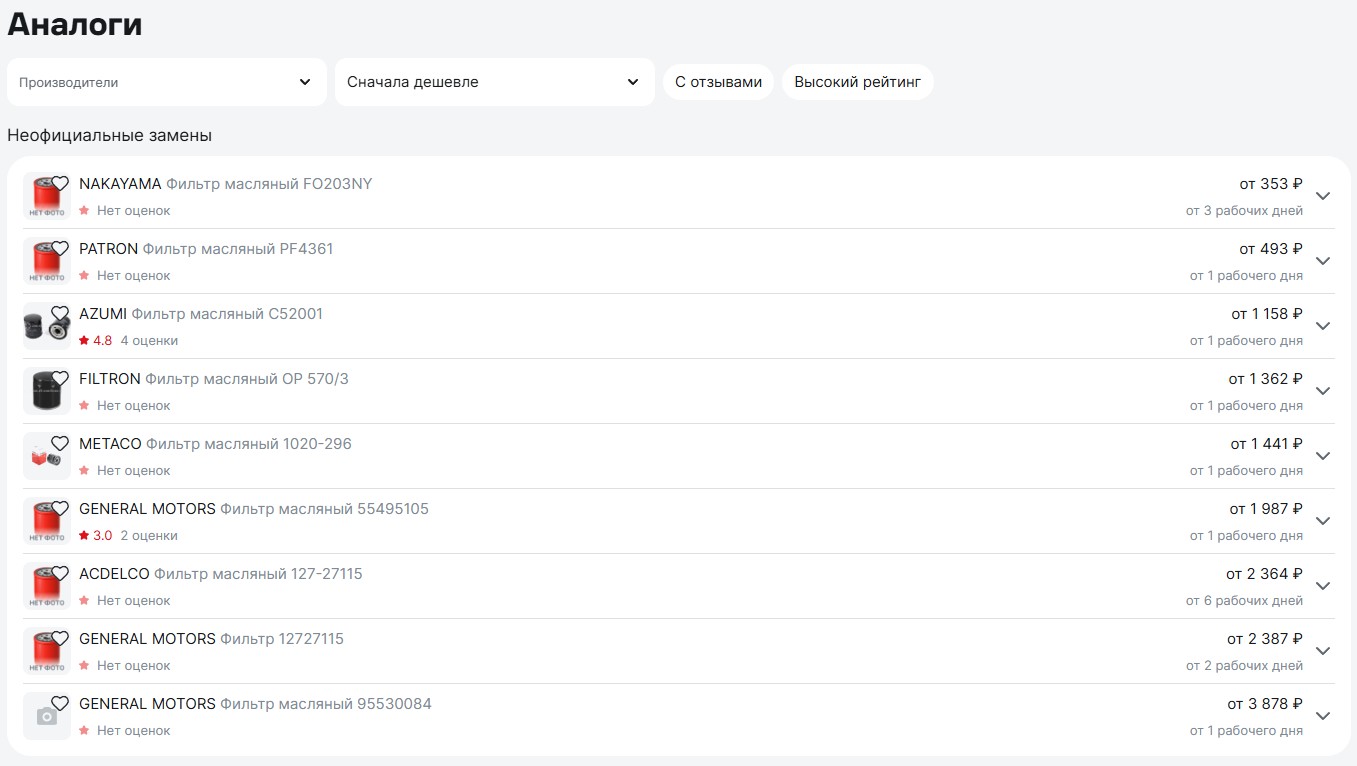Favorite the PATRON PF4361 oil filter
This screenshot has width=1357, height=766.
[60, 248]
